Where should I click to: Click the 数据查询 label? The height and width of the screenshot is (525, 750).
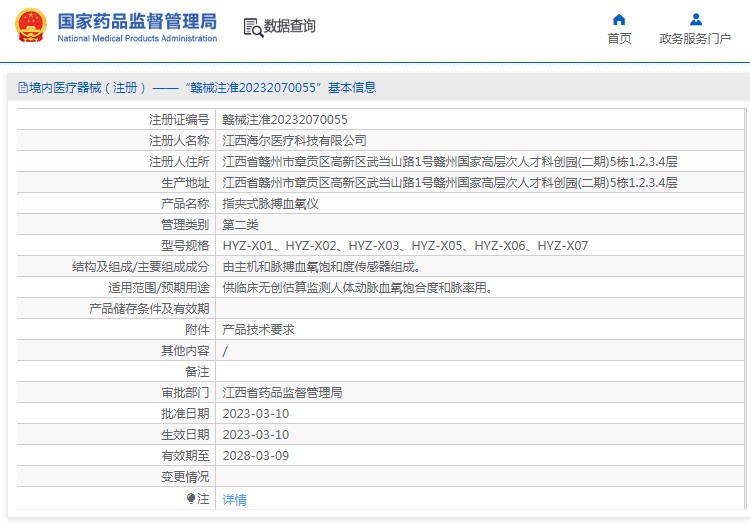tap(289, 26)
